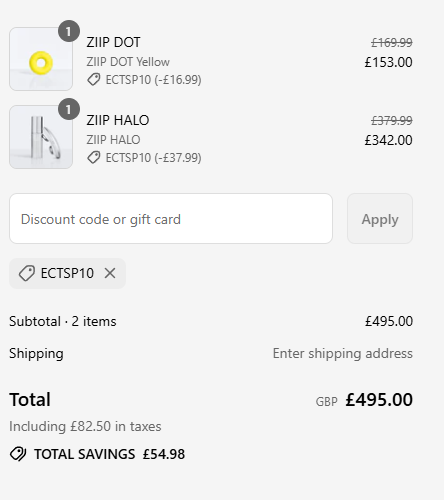Screen dimensions: 444x500
Task: Select the ZIIP DOT product title
Action: (x=113, y=42)
